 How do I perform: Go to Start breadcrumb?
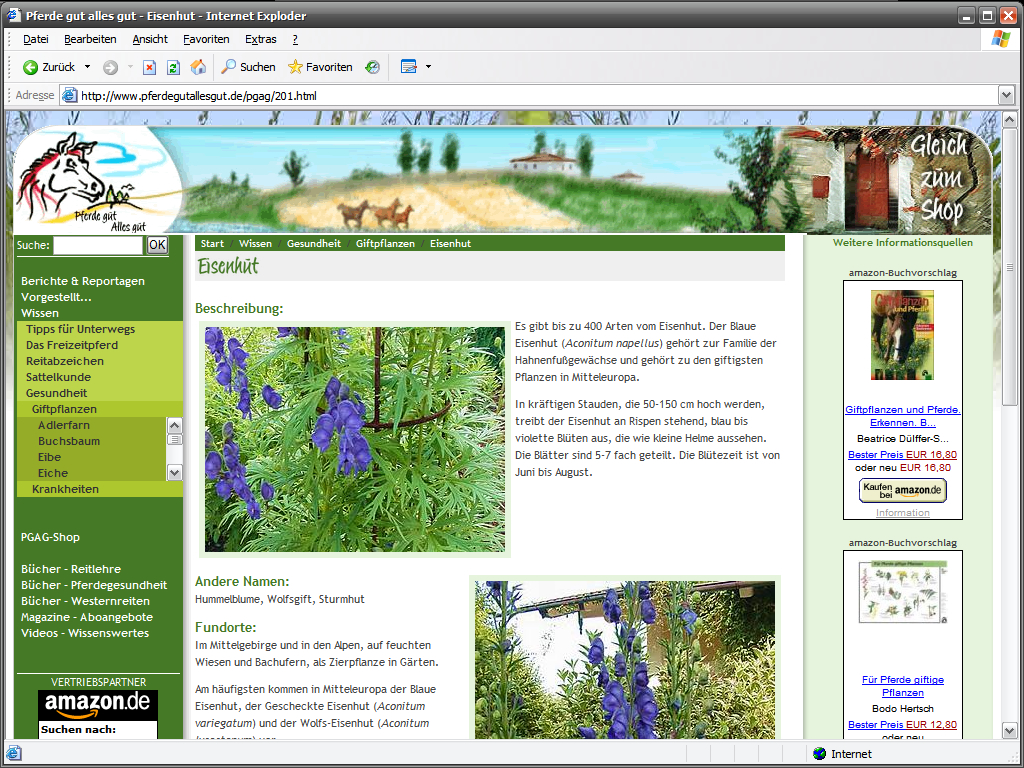click(x=212, y=244)
